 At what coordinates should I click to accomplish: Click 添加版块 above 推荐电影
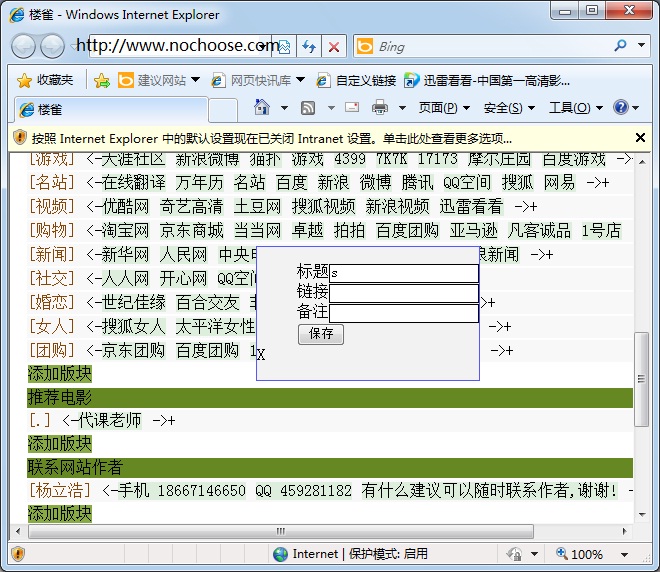click(60, 374)
